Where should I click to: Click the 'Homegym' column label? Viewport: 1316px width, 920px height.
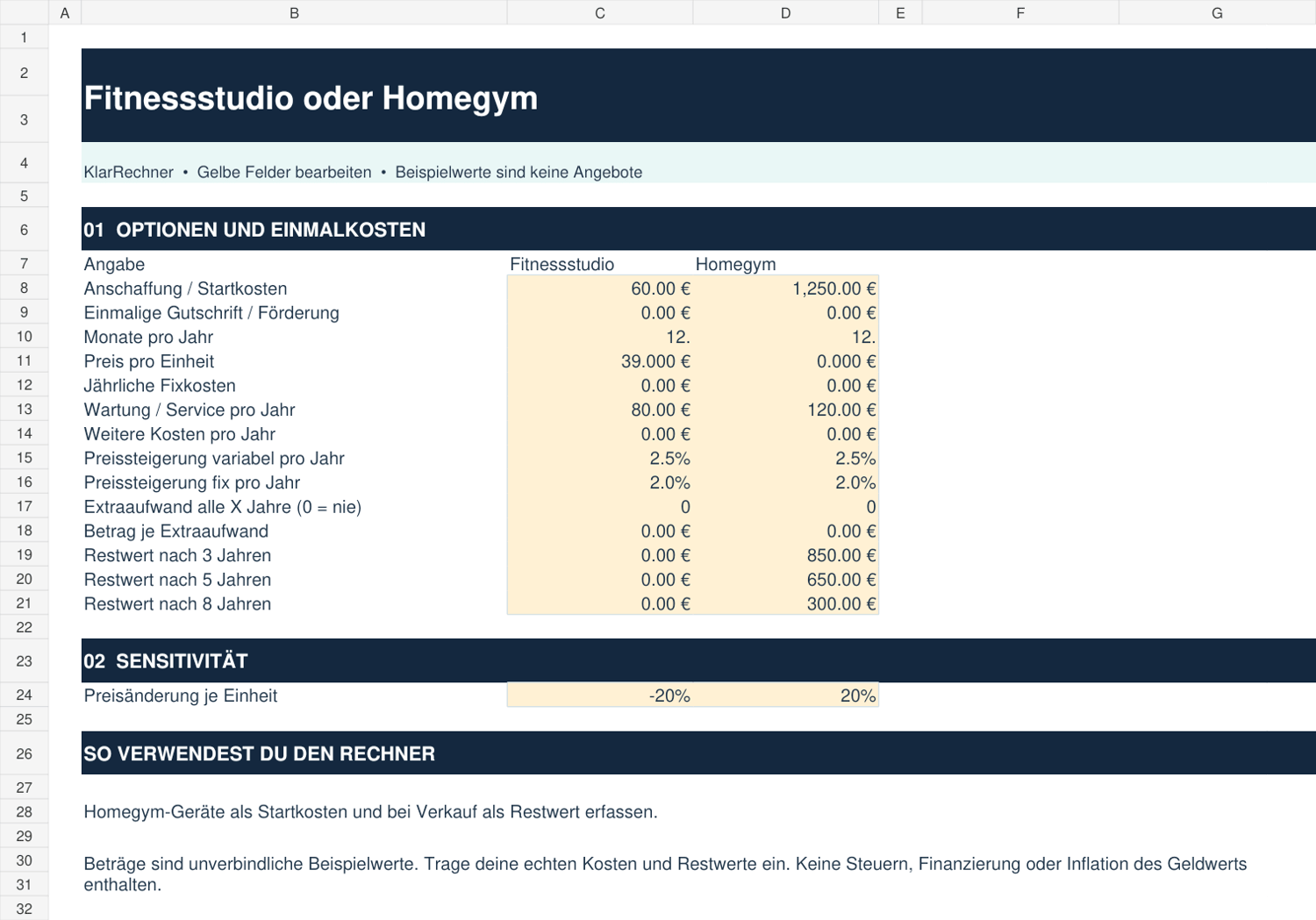[735, 264]
